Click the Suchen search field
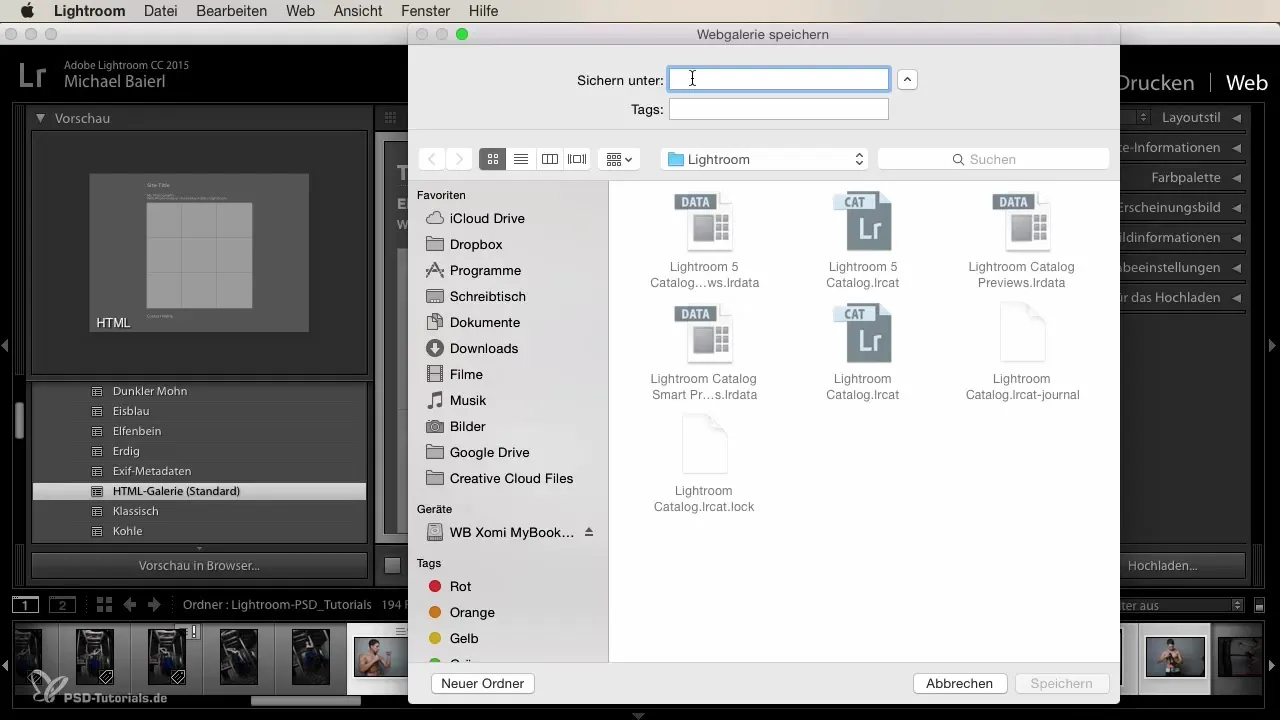This screenshot has width=1280, height=720. (x=993, y=159)
